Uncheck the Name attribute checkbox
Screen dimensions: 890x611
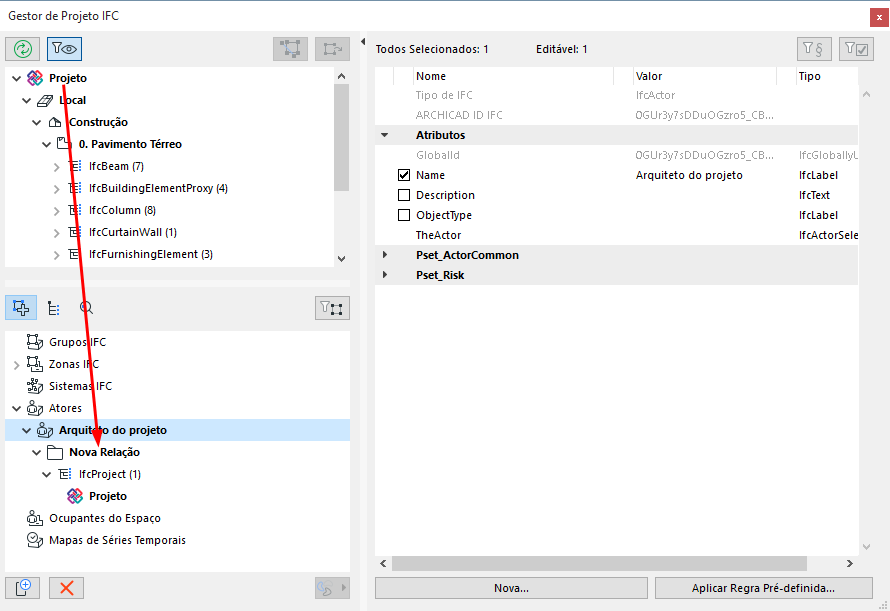tap(404, 175)
